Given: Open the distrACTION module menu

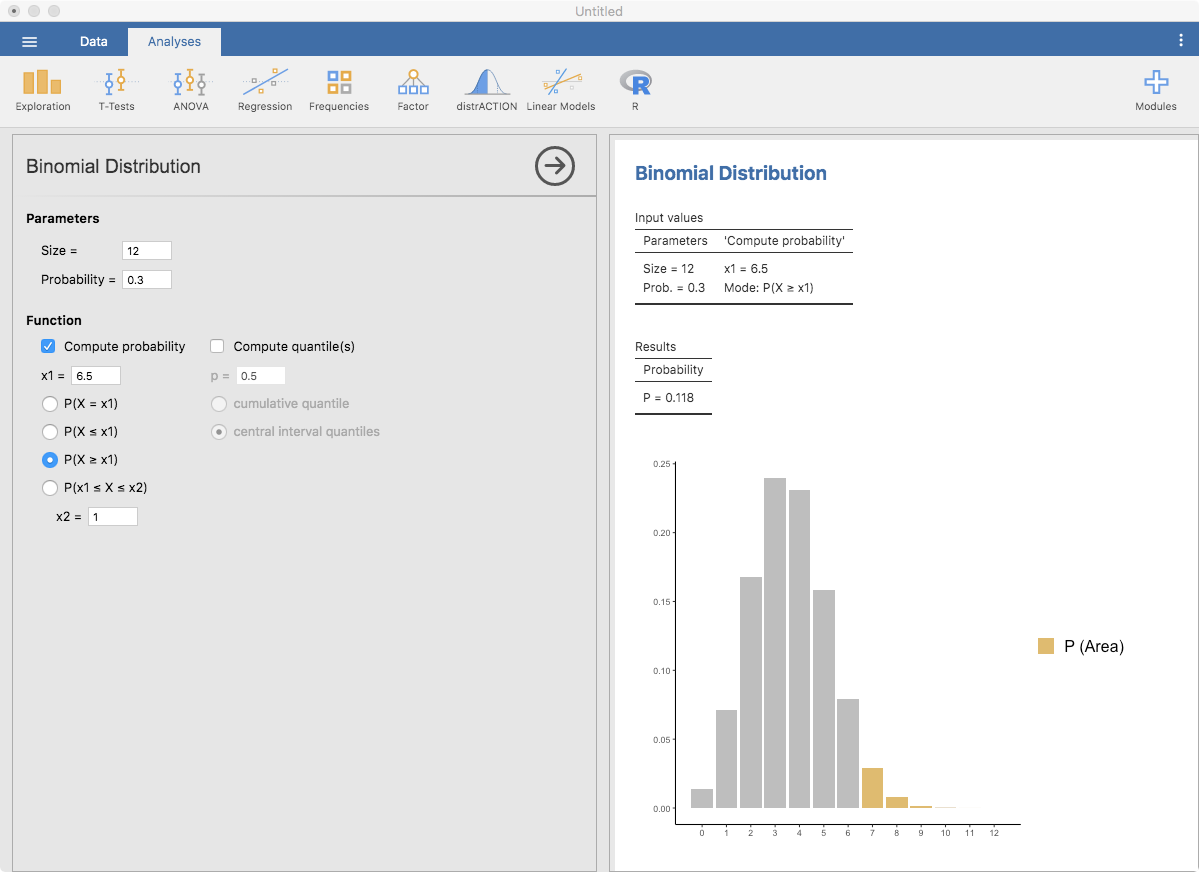Looking at the screenshot, I should pos(486,89).
